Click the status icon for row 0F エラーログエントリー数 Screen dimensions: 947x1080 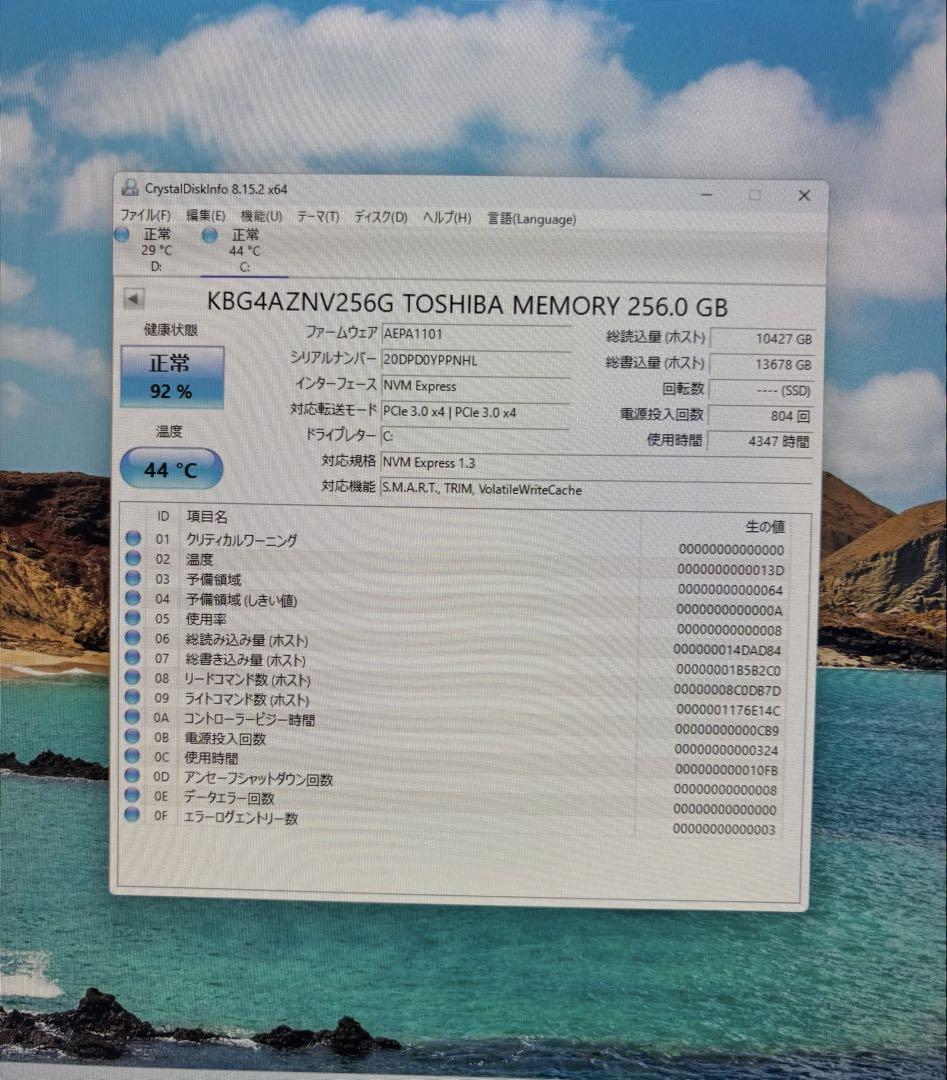pos(132,815)
